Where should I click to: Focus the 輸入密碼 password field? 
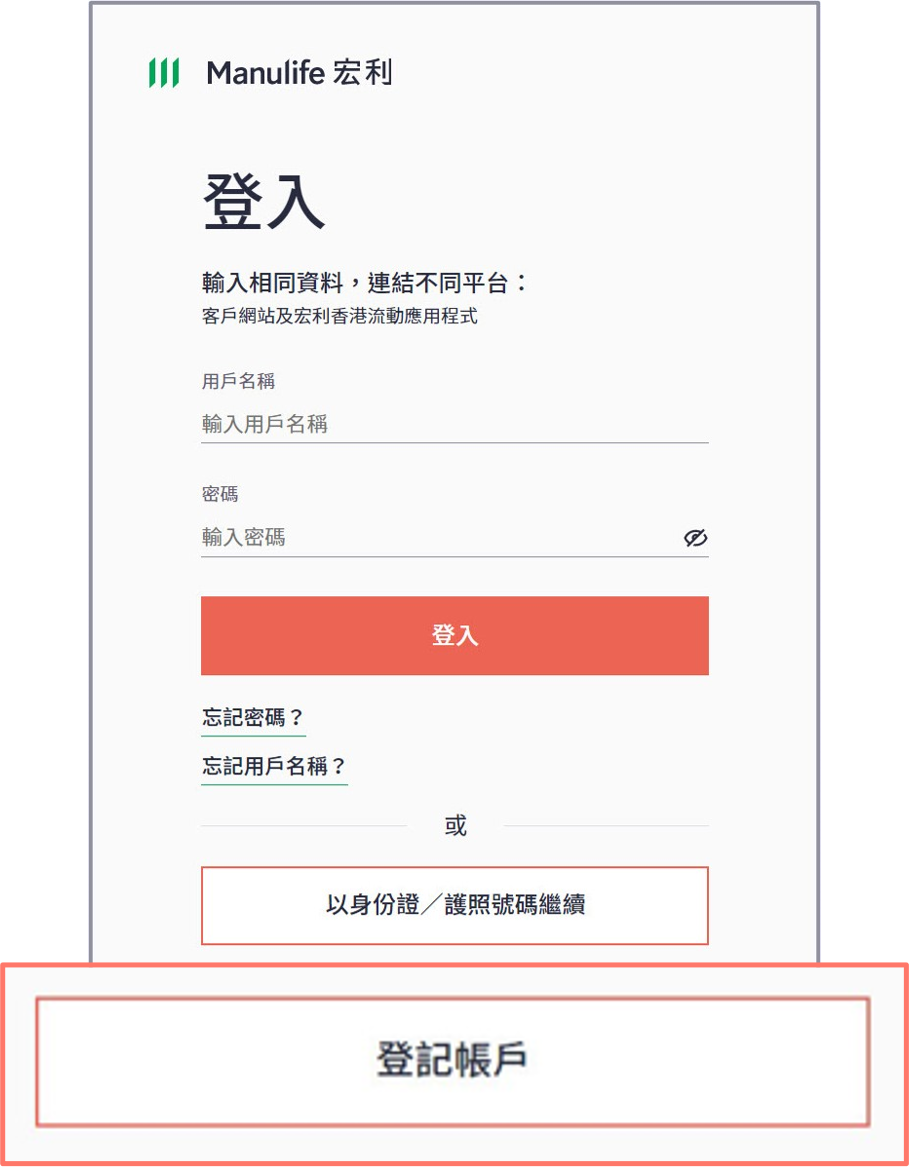pos(439,537)
